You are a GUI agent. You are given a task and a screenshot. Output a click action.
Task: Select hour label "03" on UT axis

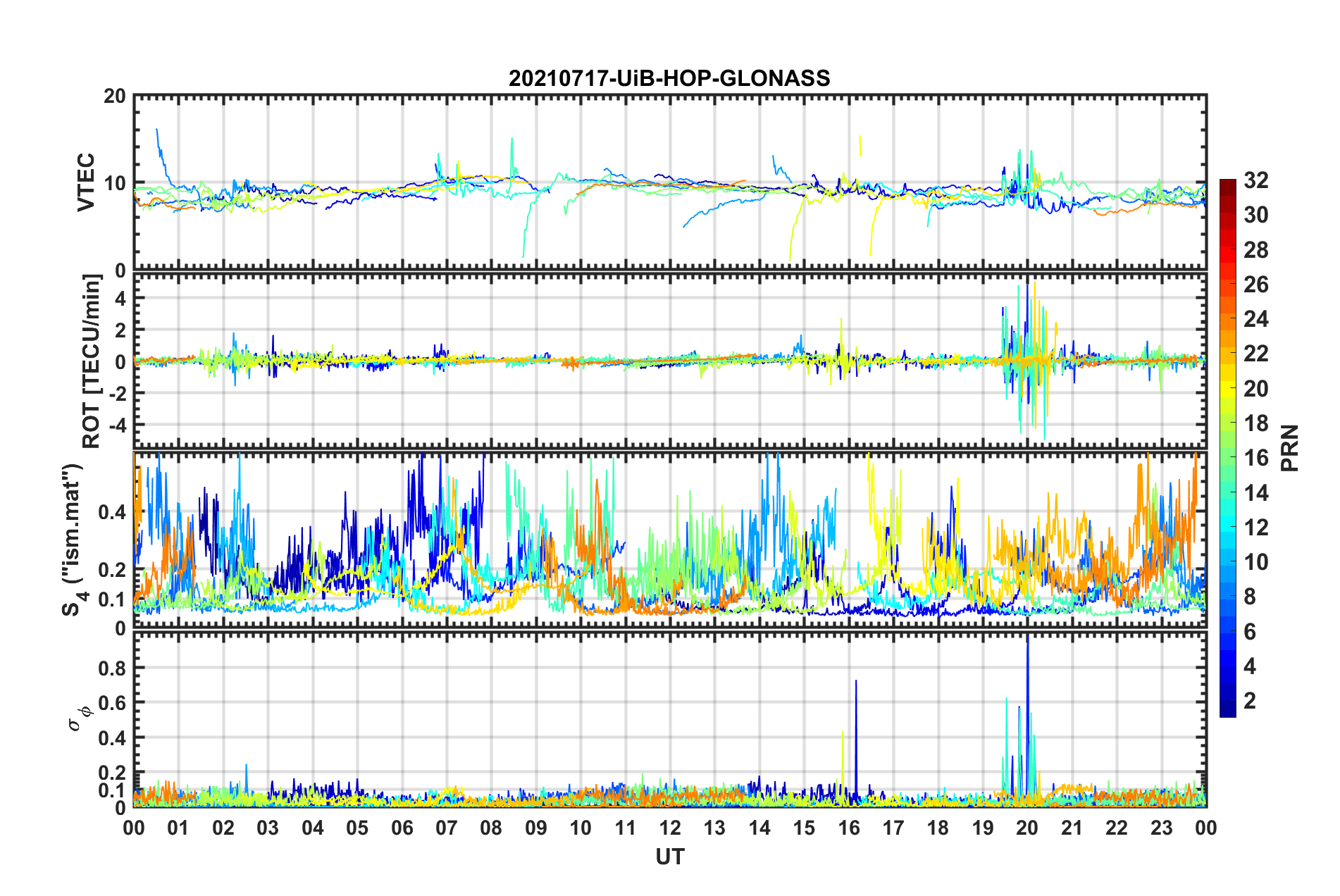(x=268, y=828)
